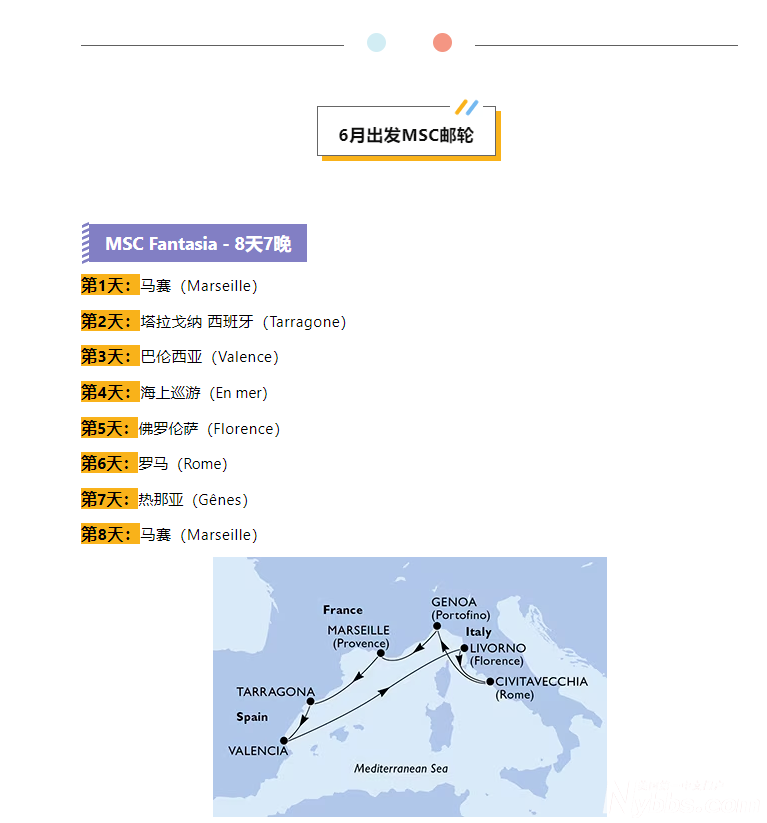Select the 第8天 Marseille return label
Viewport: 767px width, 823px height.
point(108,535)
